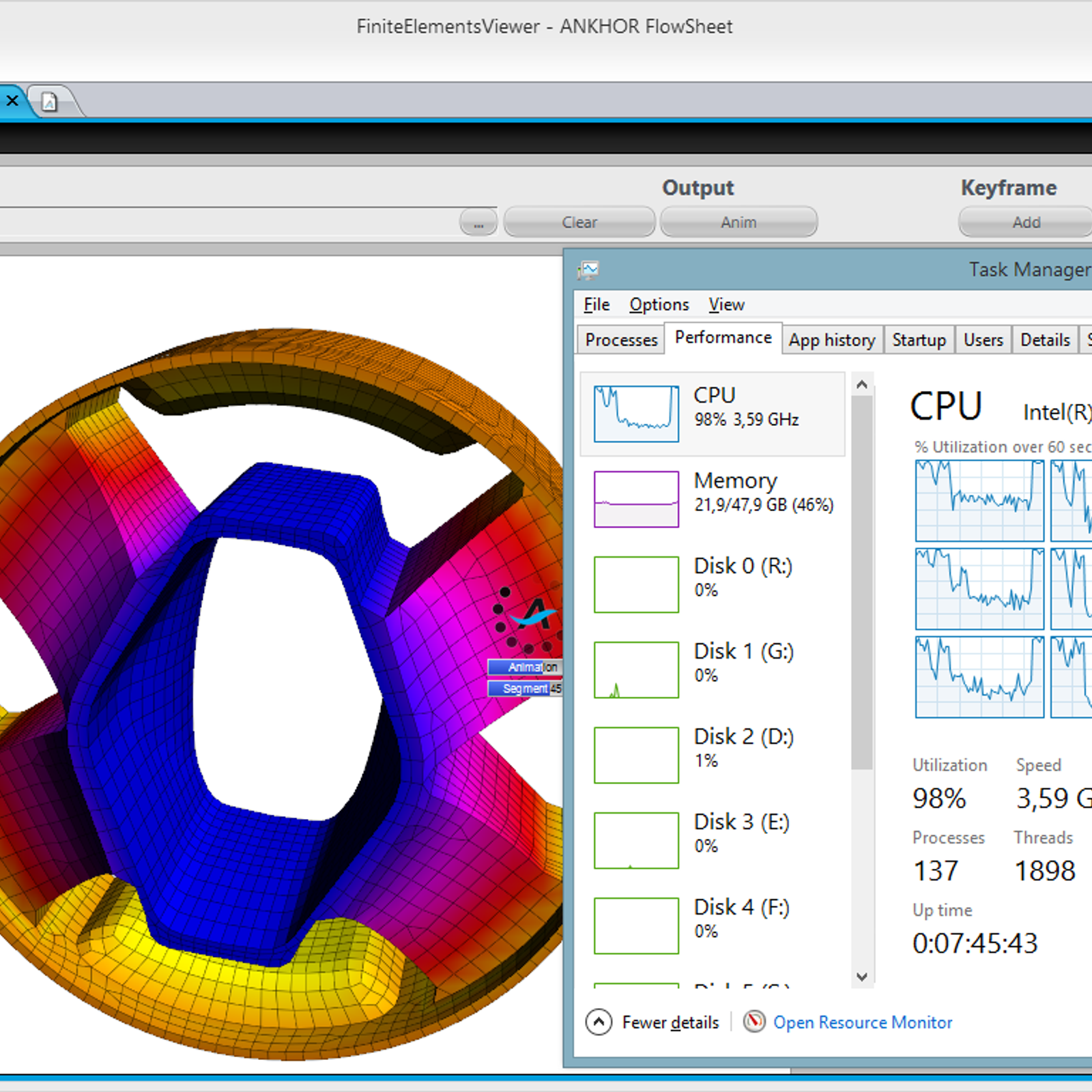The width and height of the screenshot is (1092, 1092).
Task: Collapse view with Fewer details arrow
Action: click(x=599, y=1022)
